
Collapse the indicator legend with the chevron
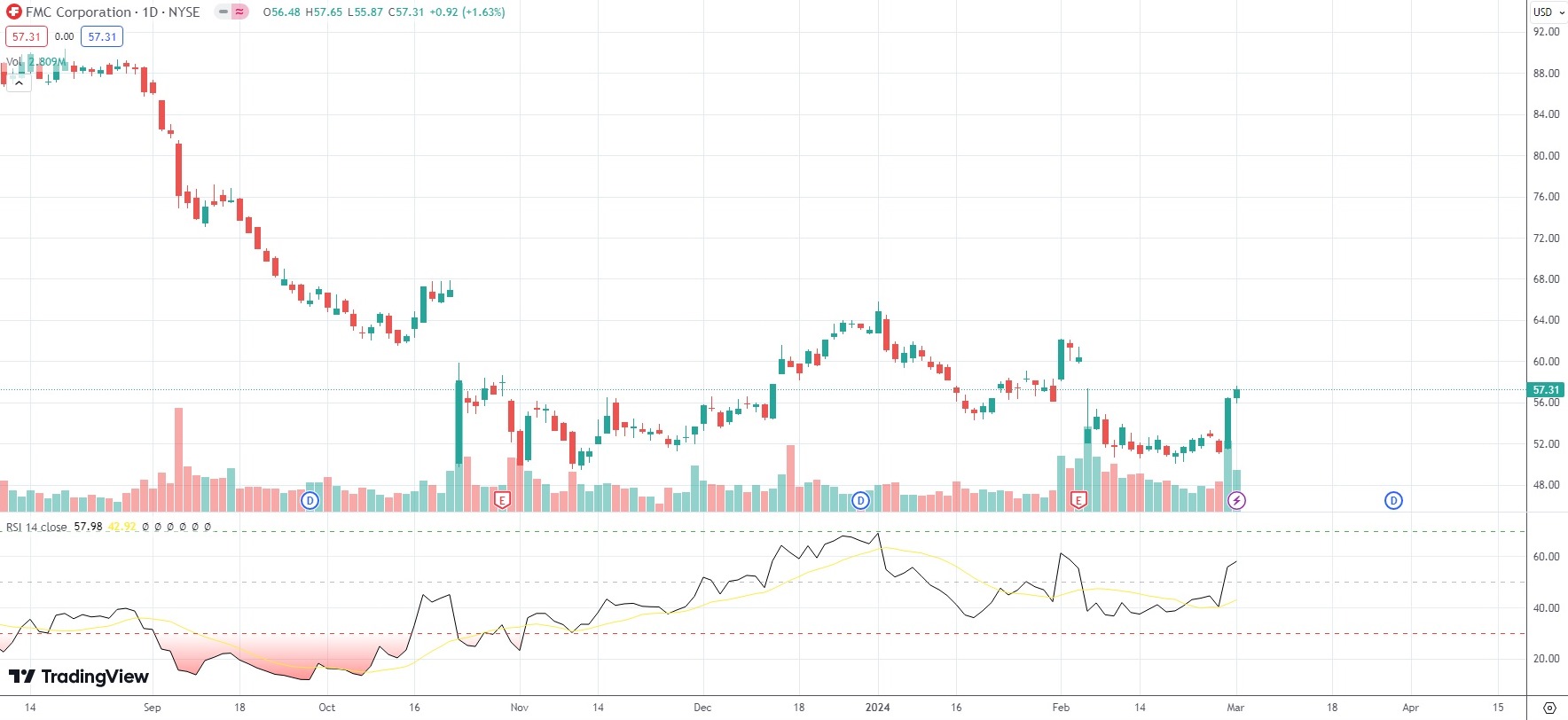tap(19, 82)
